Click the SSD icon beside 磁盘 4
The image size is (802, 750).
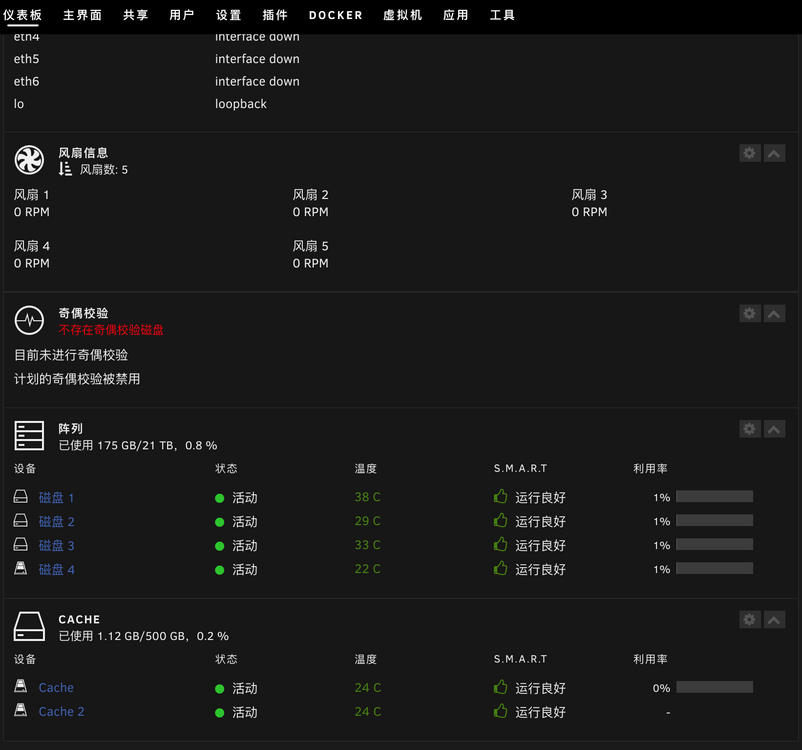pos(20,568)
